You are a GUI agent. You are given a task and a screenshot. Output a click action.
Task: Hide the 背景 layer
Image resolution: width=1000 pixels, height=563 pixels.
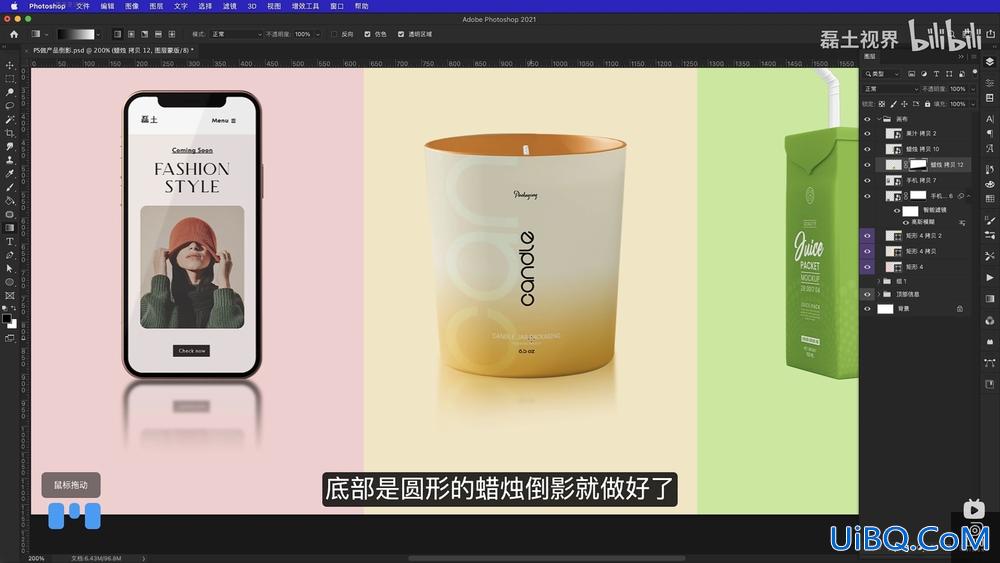click(867, 309)
